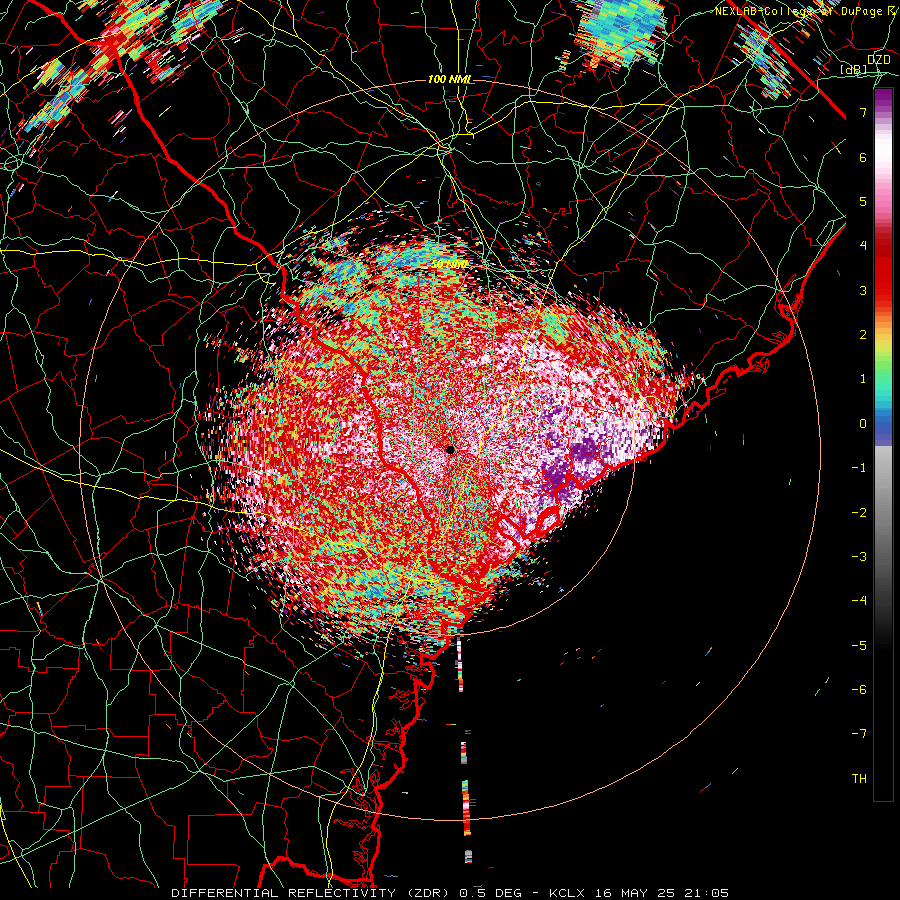Click the "-1" value on the color scale
Screen dimensions: 900x900
[x=859, y=468]
